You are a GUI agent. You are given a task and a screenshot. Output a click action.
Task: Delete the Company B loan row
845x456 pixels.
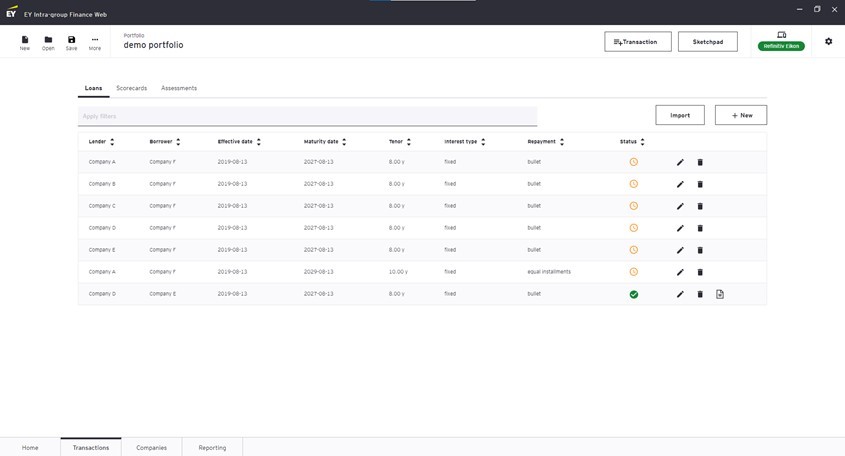700,184
